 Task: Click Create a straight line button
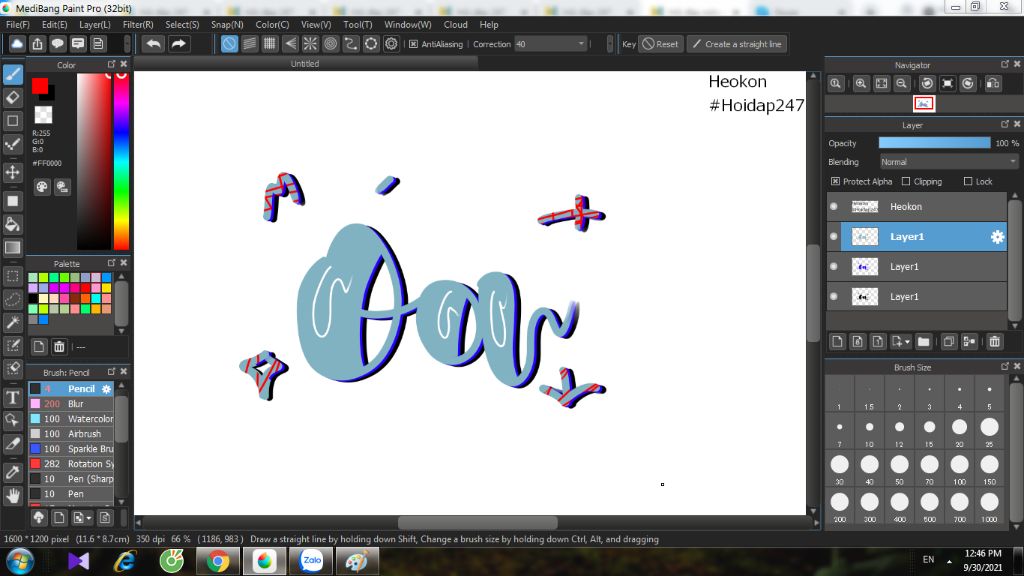[x=737, y=44]
